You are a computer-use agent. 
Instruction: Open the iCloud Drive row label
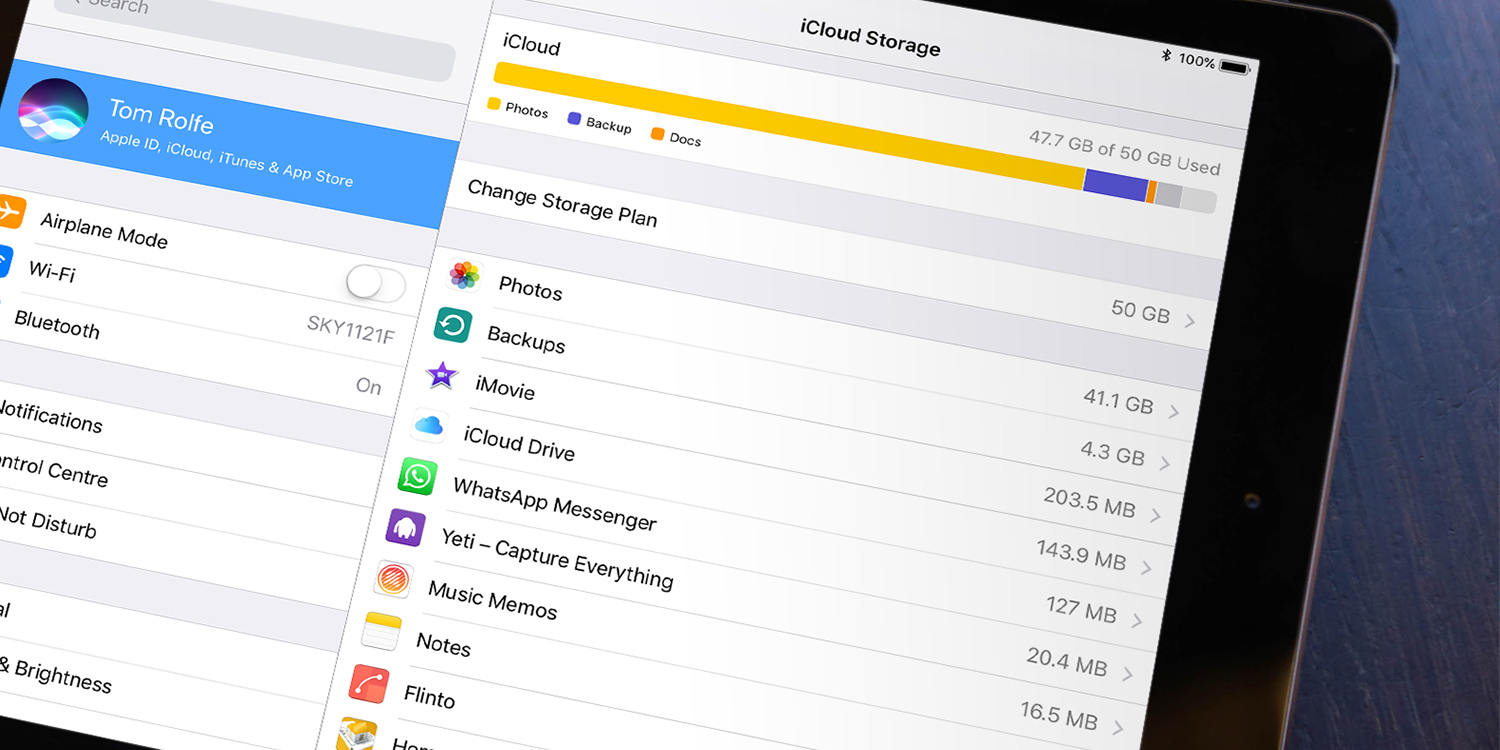pos(519,442)
